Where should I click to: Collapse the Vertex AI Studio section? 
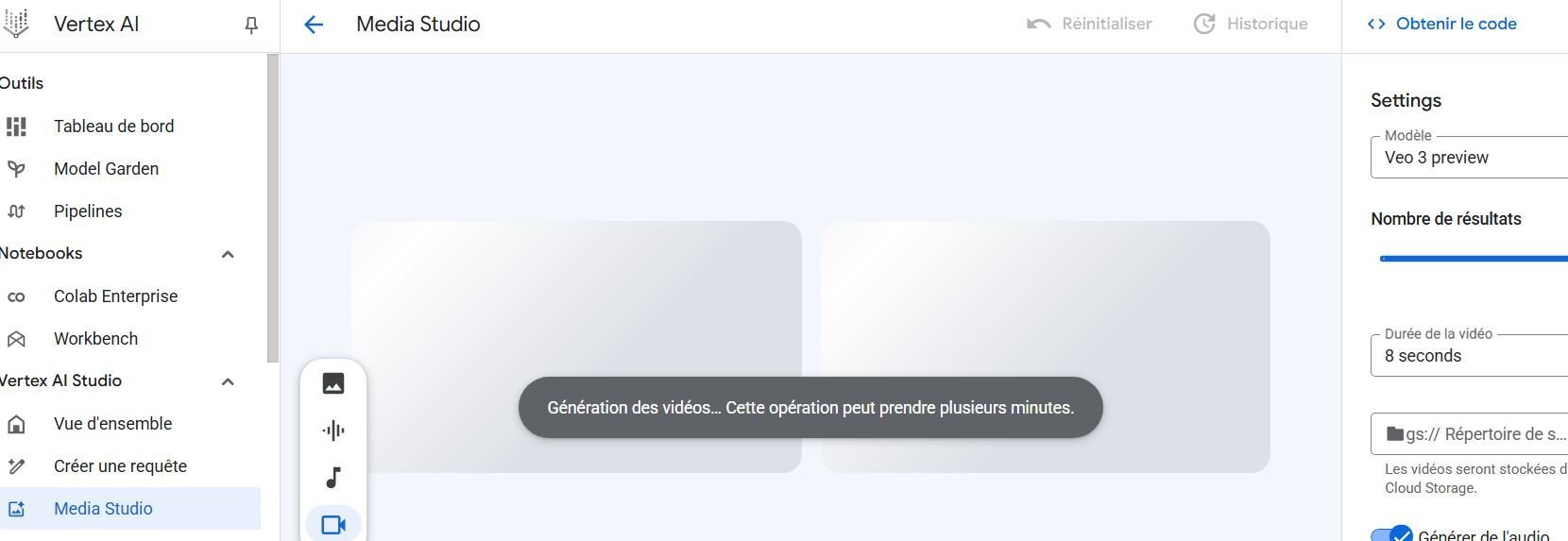coord(228,381)
